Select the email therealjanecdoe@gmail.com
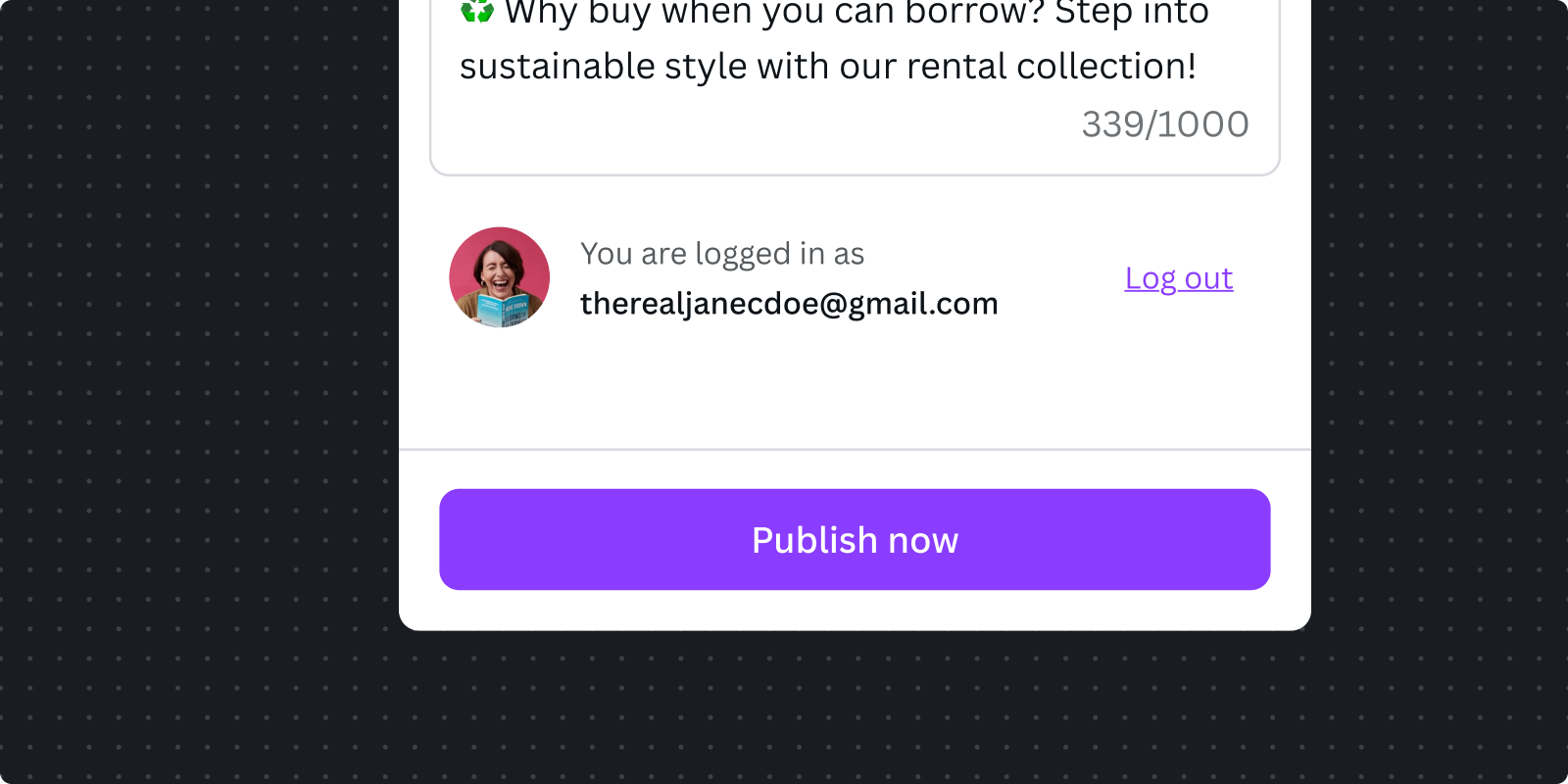 [x=789, y=304]
